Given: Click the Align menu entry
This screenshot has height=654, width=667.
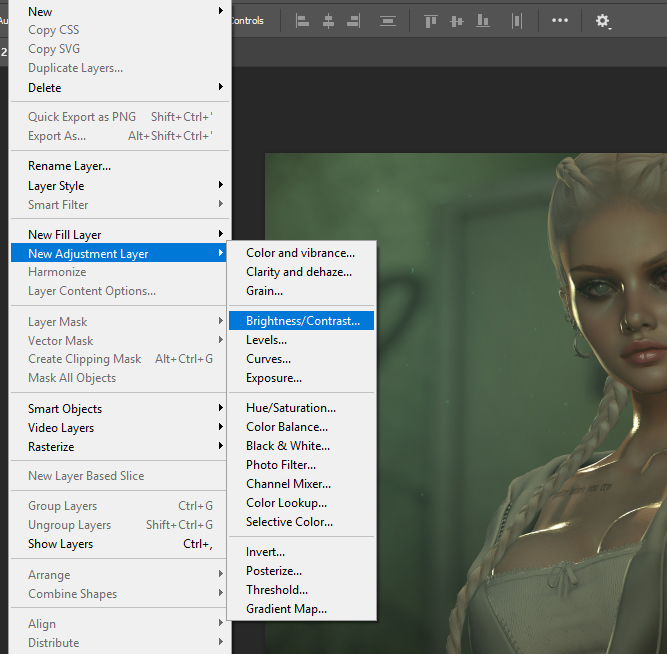Looking at the screenshot, I should click(120, 624).
